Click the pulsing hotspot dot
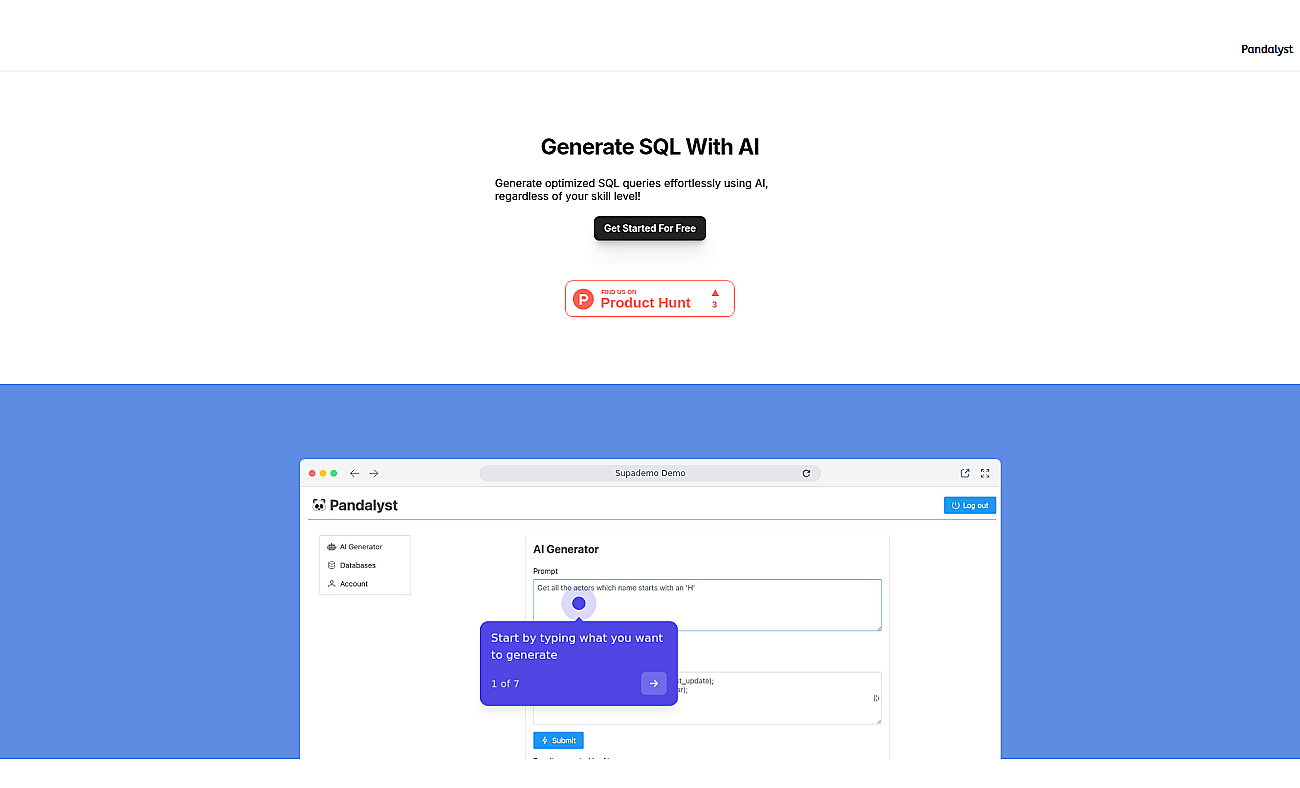The image size is (1300, 788). pos(579,603)
